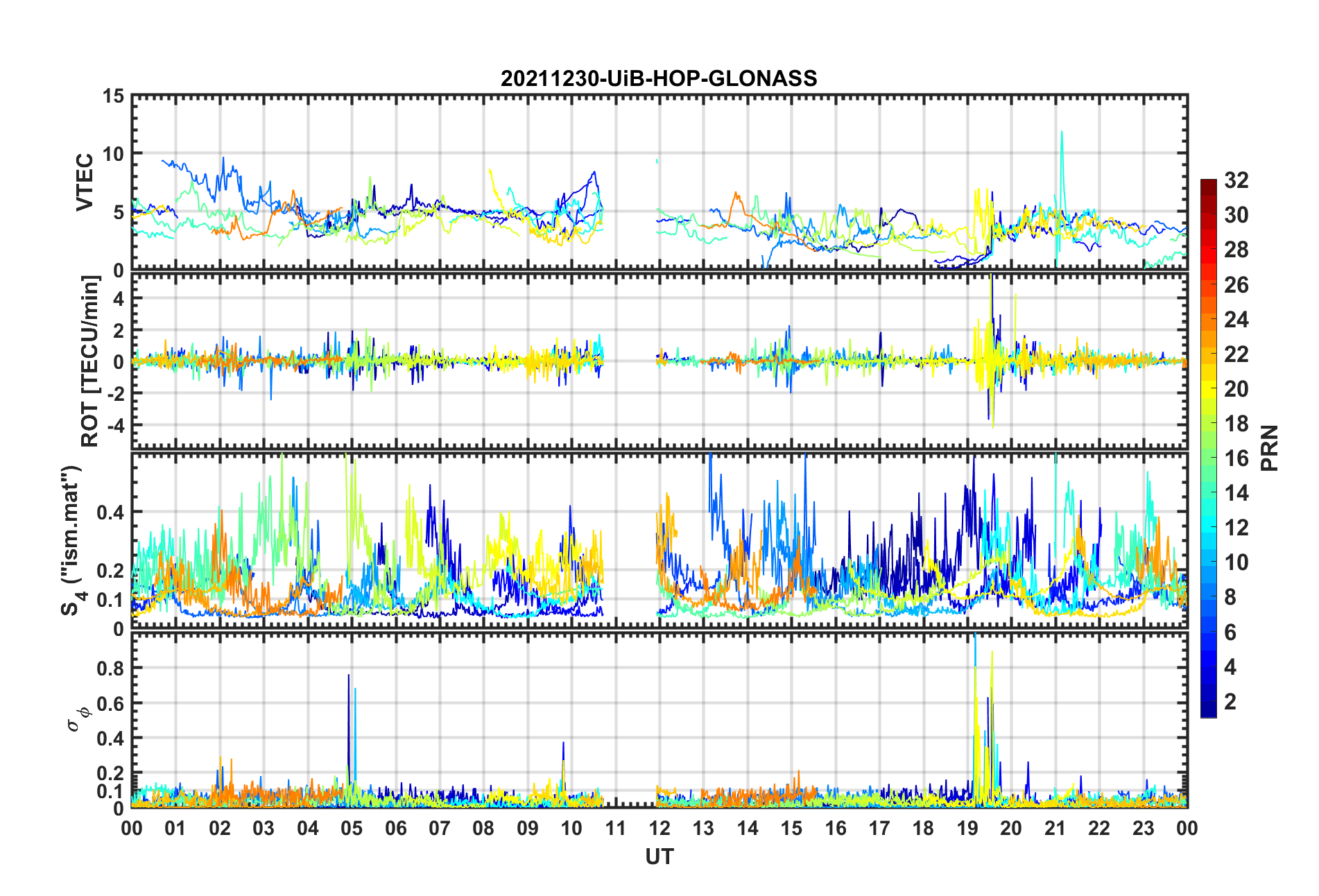
Task: Pick UT axis hour label 07
Action: pyautogui.click(x=440, y=828)
